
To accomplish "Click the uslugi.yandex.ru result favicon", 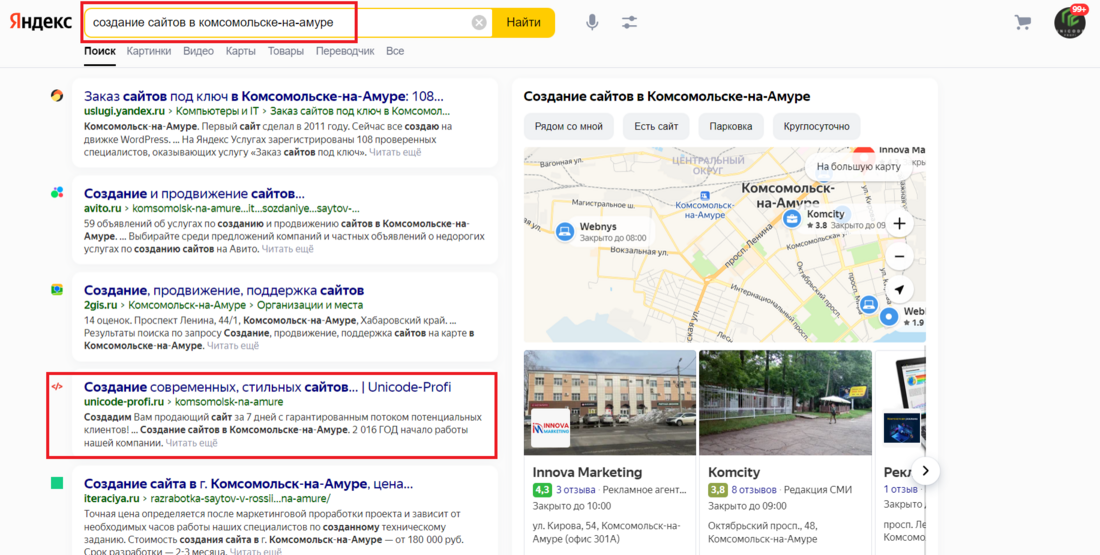I will tap(57, 95).
